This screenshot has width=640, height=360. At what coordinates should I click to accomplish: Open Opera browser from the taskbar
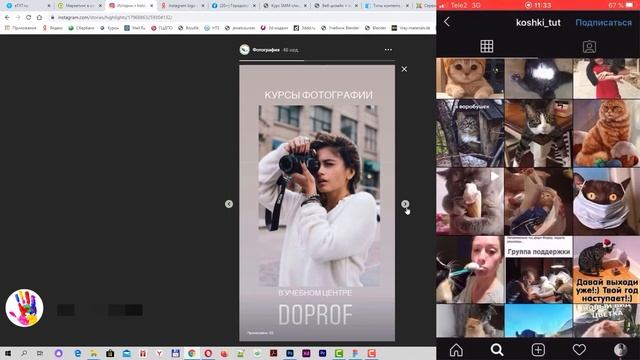pyautogui.click(x=208, y=353)
